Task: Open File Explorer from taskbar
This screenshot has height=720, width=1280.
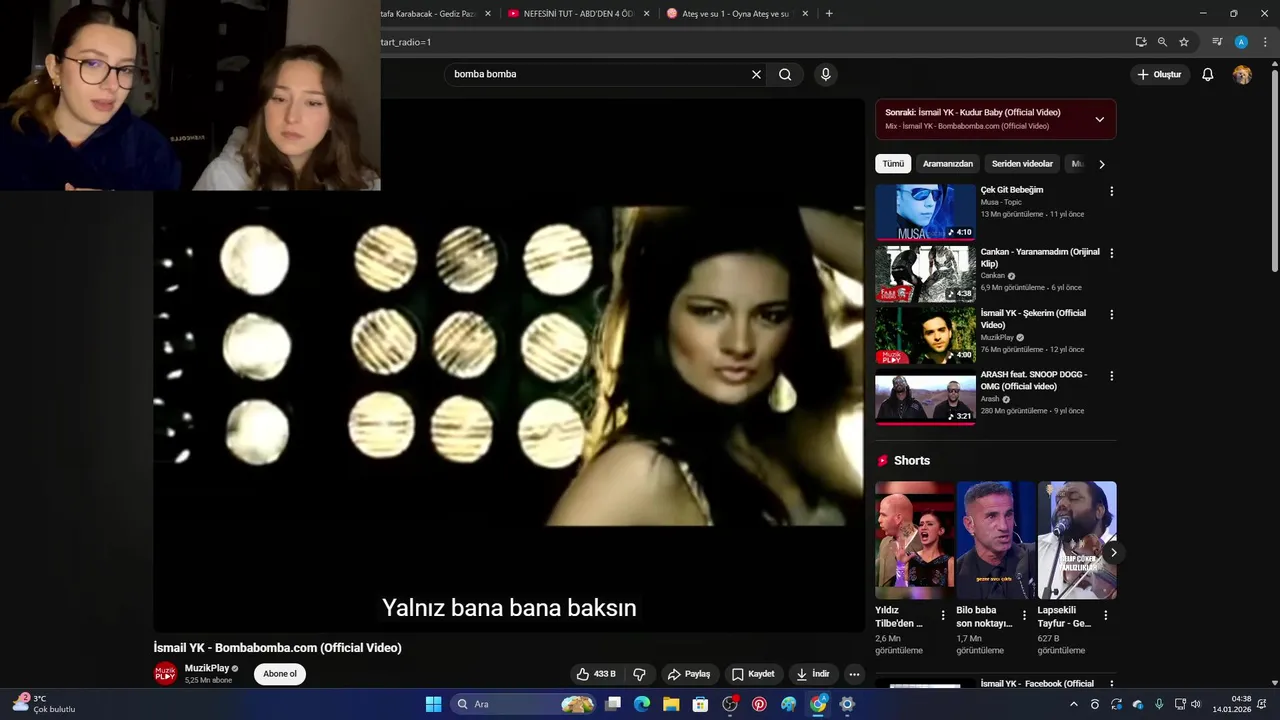Action: point(671,704)
